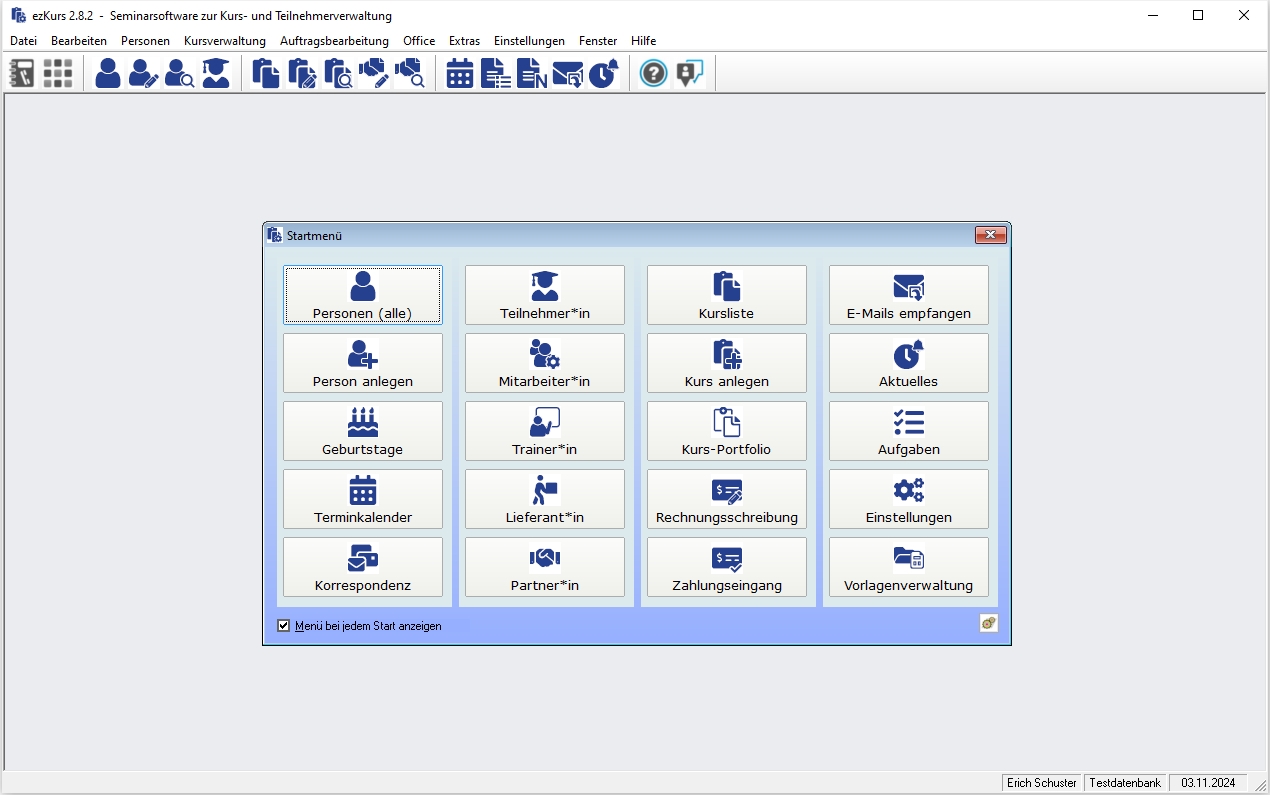Click the search course clipboard toolbar icon
The width and height of the screenshot is (1270, 795).
[x=338, y=73]
